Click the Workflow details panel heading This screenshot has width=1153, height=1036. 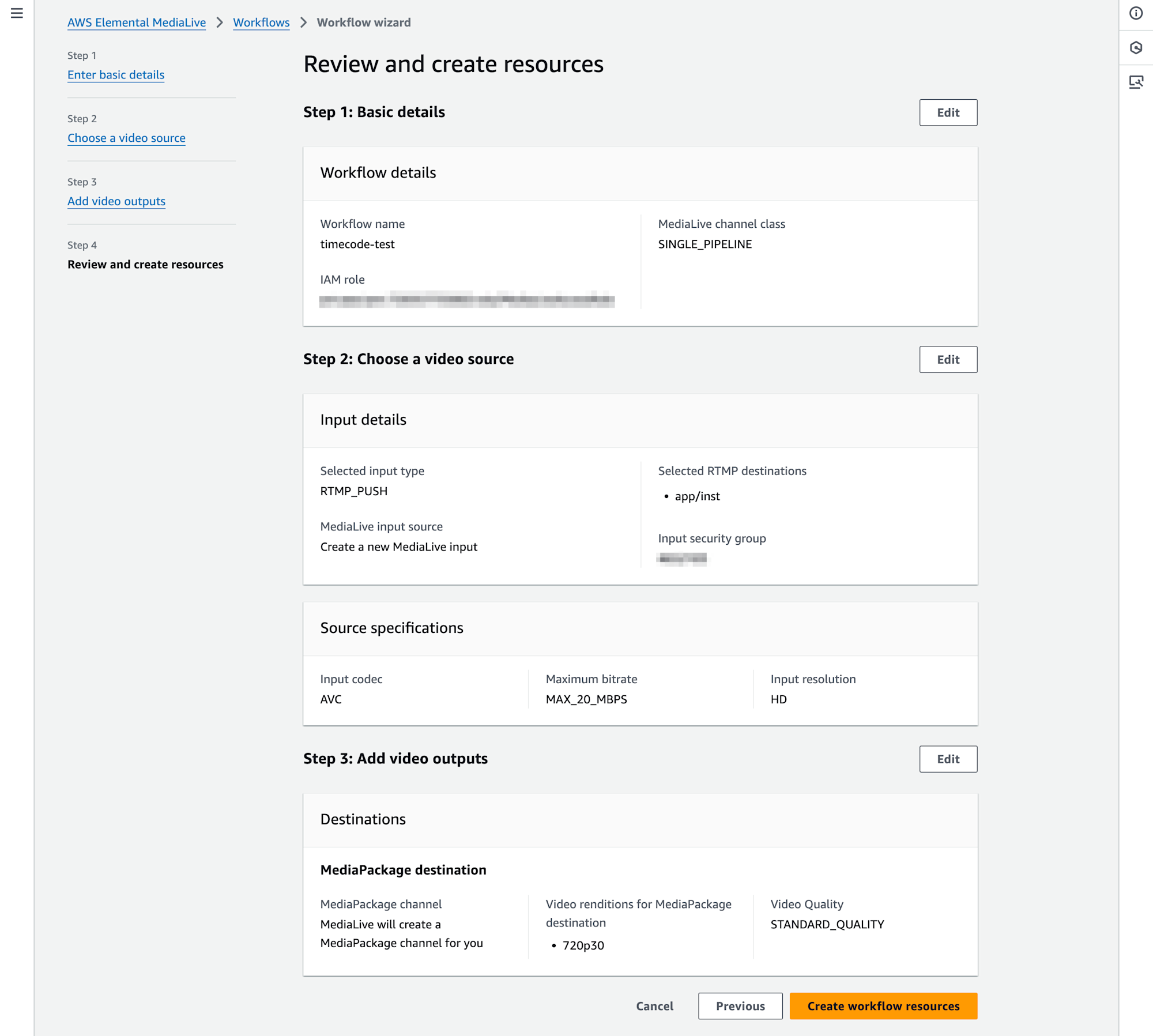click(x=378, y=173)
